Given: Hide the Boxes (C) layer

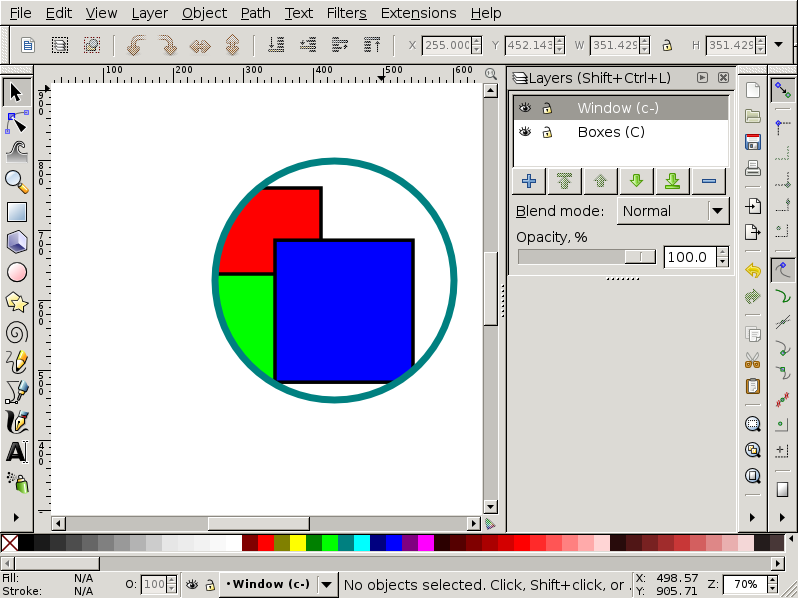Looking at the screenshot, I should coord(525,132).
